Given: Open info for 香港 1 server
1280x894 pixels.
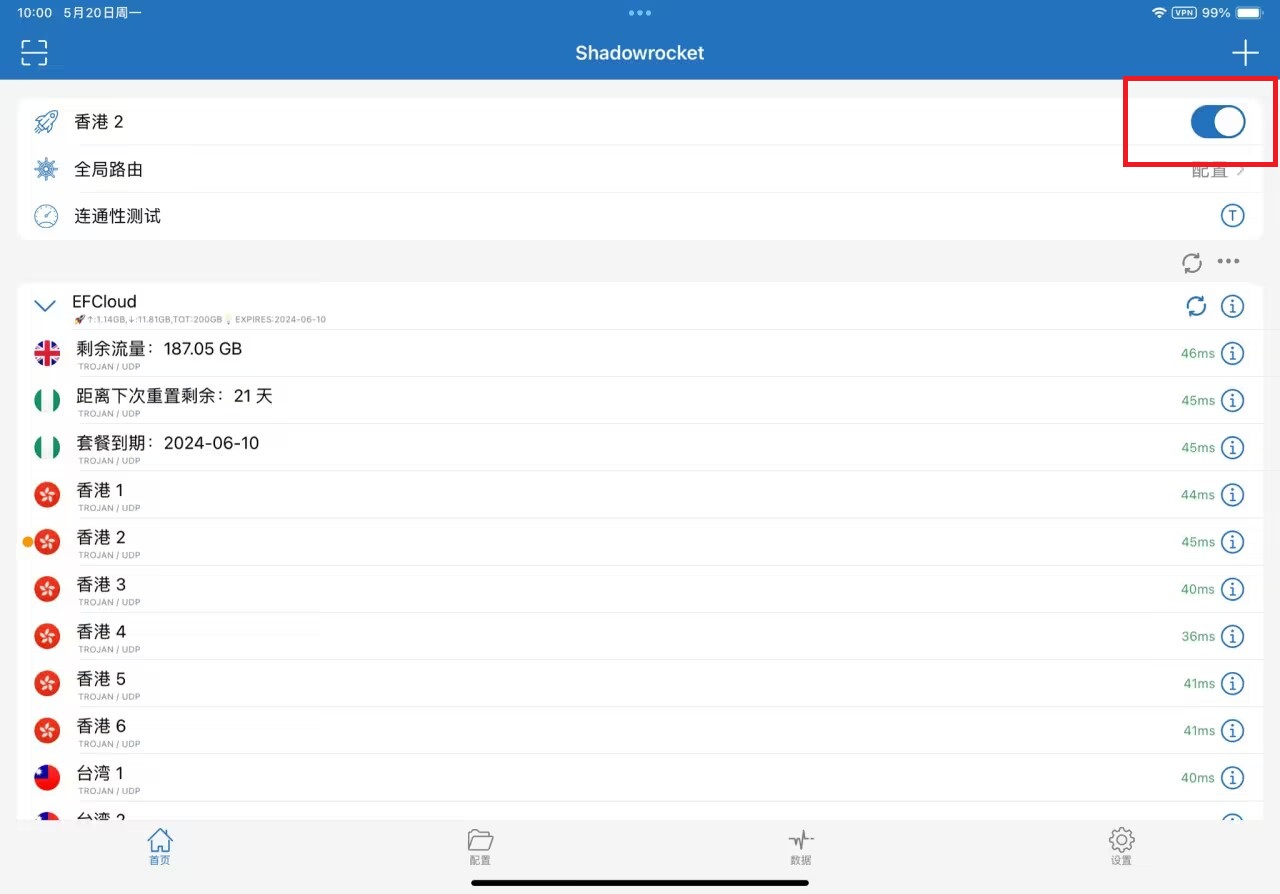Looking at the screenshot, I should 1232,495.
